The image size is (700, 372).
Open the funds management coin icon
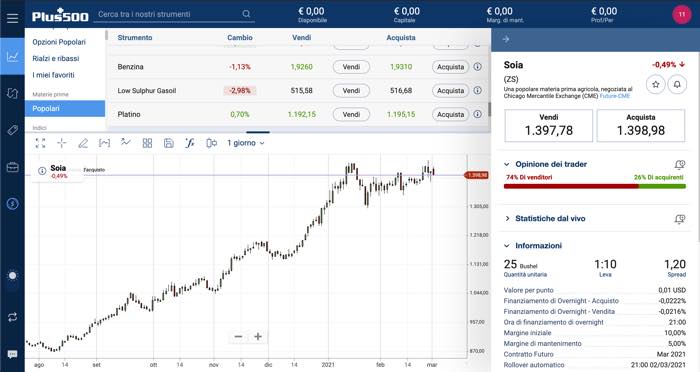[12, 204]
